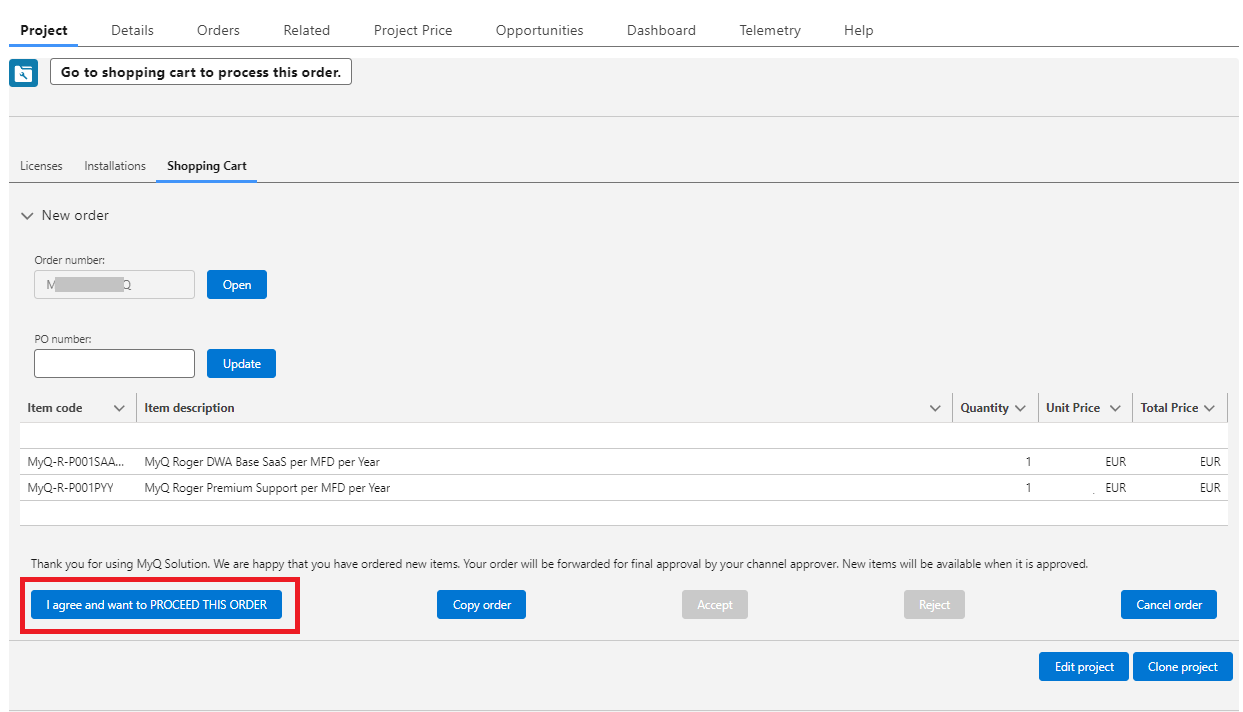Viewport: 1243px width, 712px height.
Task: Switch to Licenses sub-tab
Action: [41, 166]
